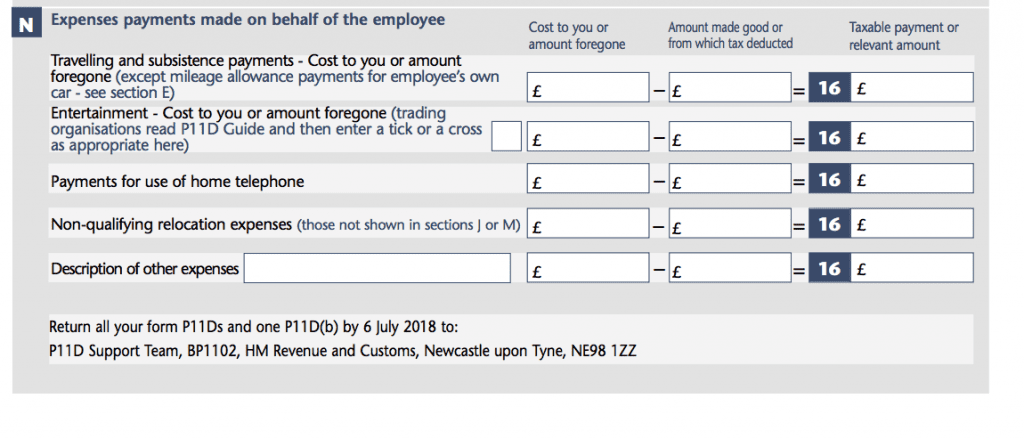This screenshot has height=439, width=1024.
Task: Select other expenses taxable payment field
Action: [912, 268]
